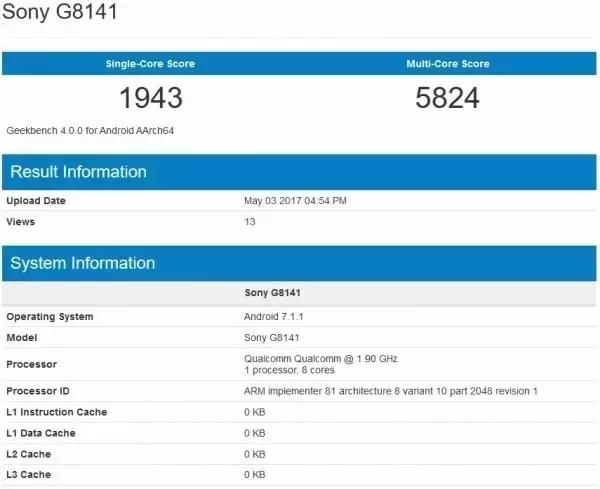Select the multi-core score value 5824
This screenshot has width=600, height=489.
pyautogui.click(x=447, y=98)
